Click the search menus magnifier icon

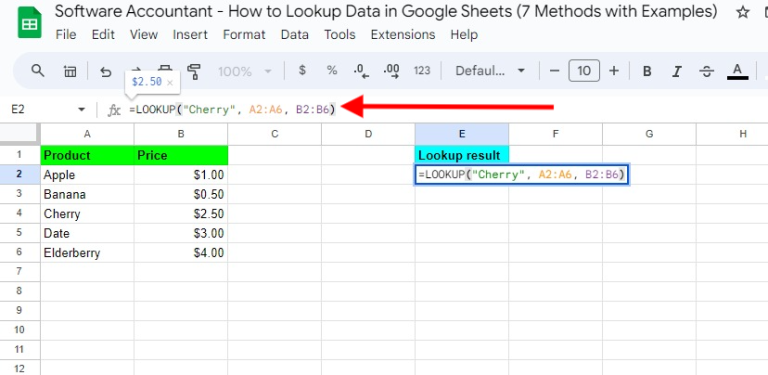[x=38, y=71]
